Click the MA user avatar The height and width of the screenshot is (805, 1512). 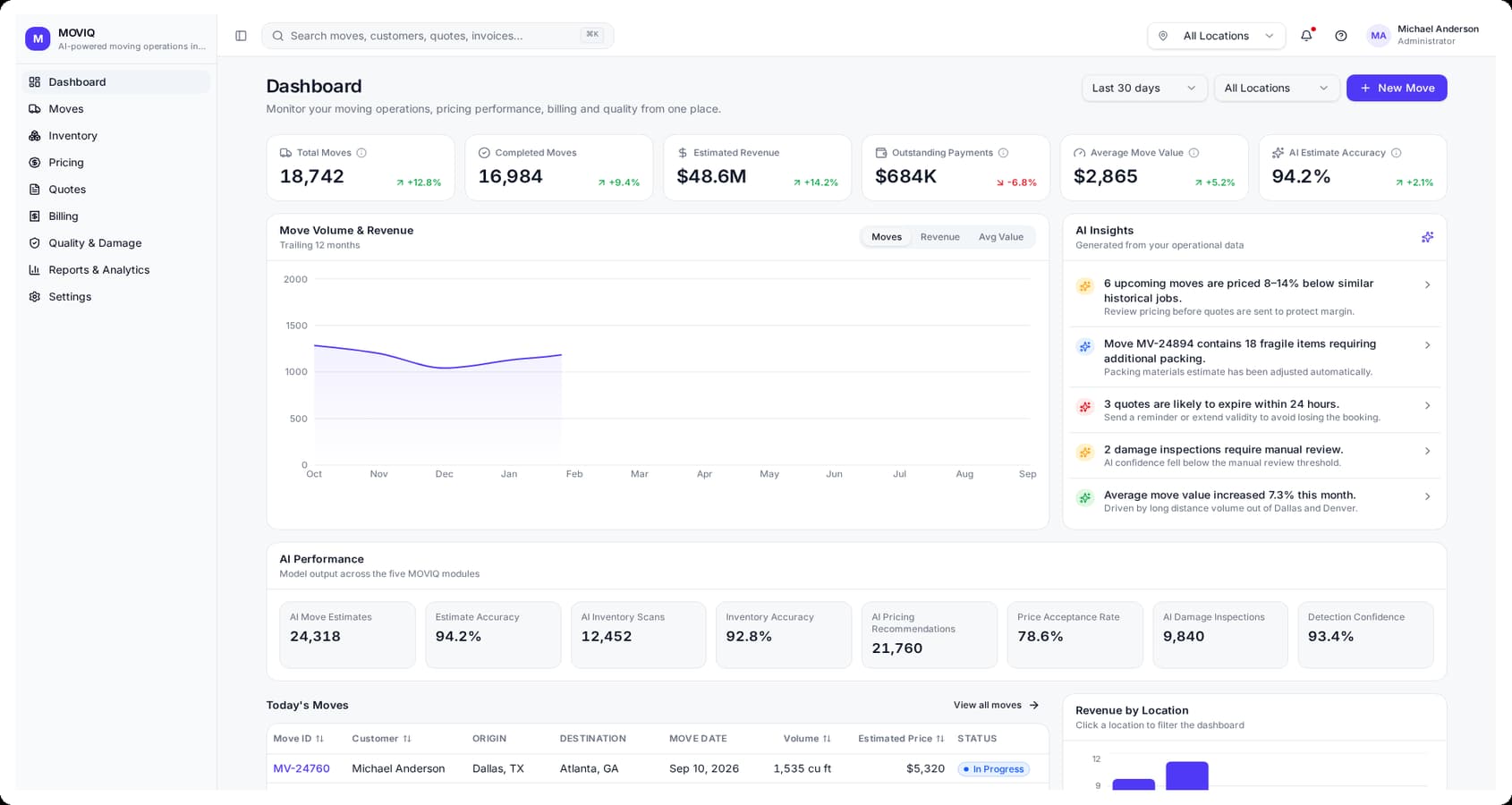point(1379,36)
